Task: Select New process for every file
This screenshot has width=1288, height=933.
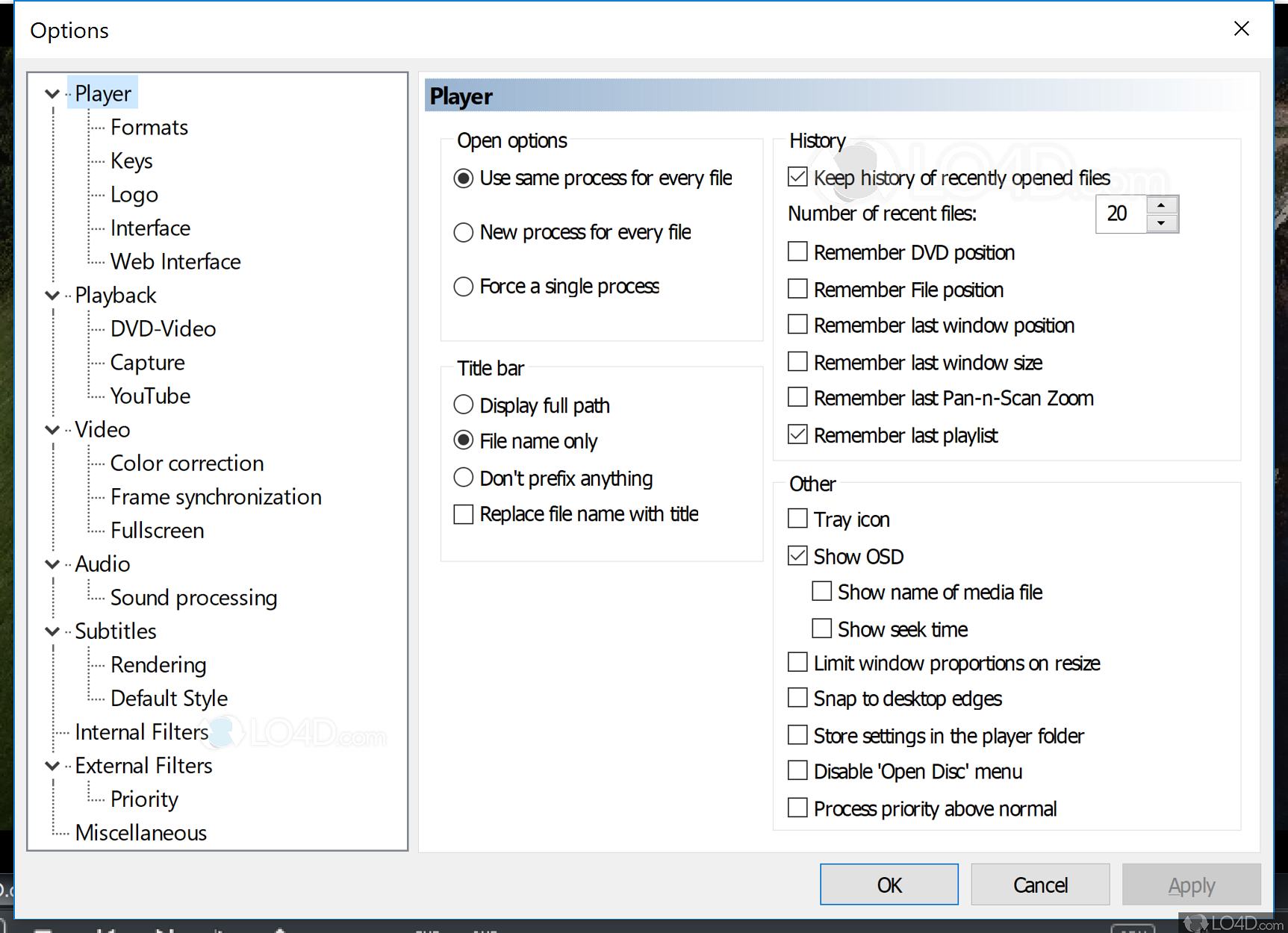Action: pyautogui.click(x=464, y=233)
